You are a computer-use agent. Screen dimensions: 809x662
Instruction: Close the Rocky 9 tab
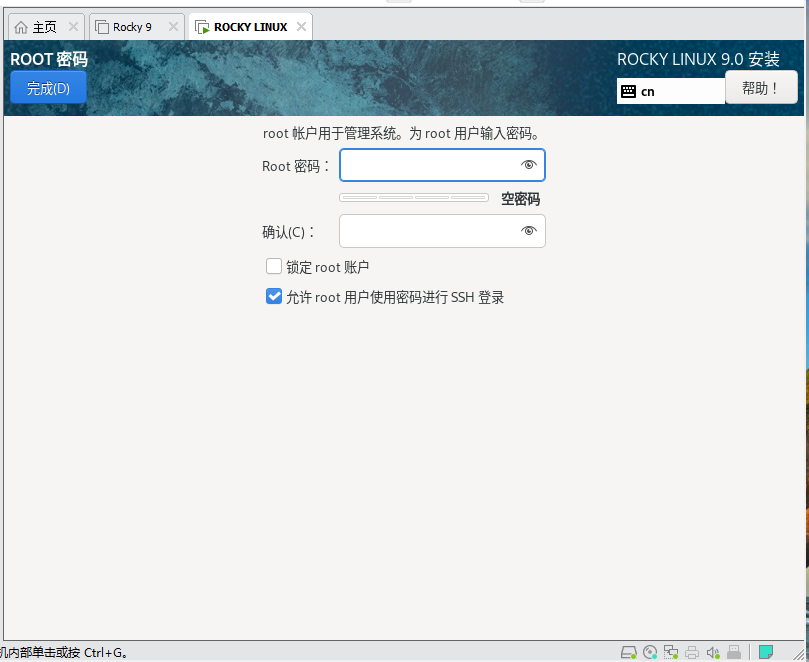(x=173, y=27)
